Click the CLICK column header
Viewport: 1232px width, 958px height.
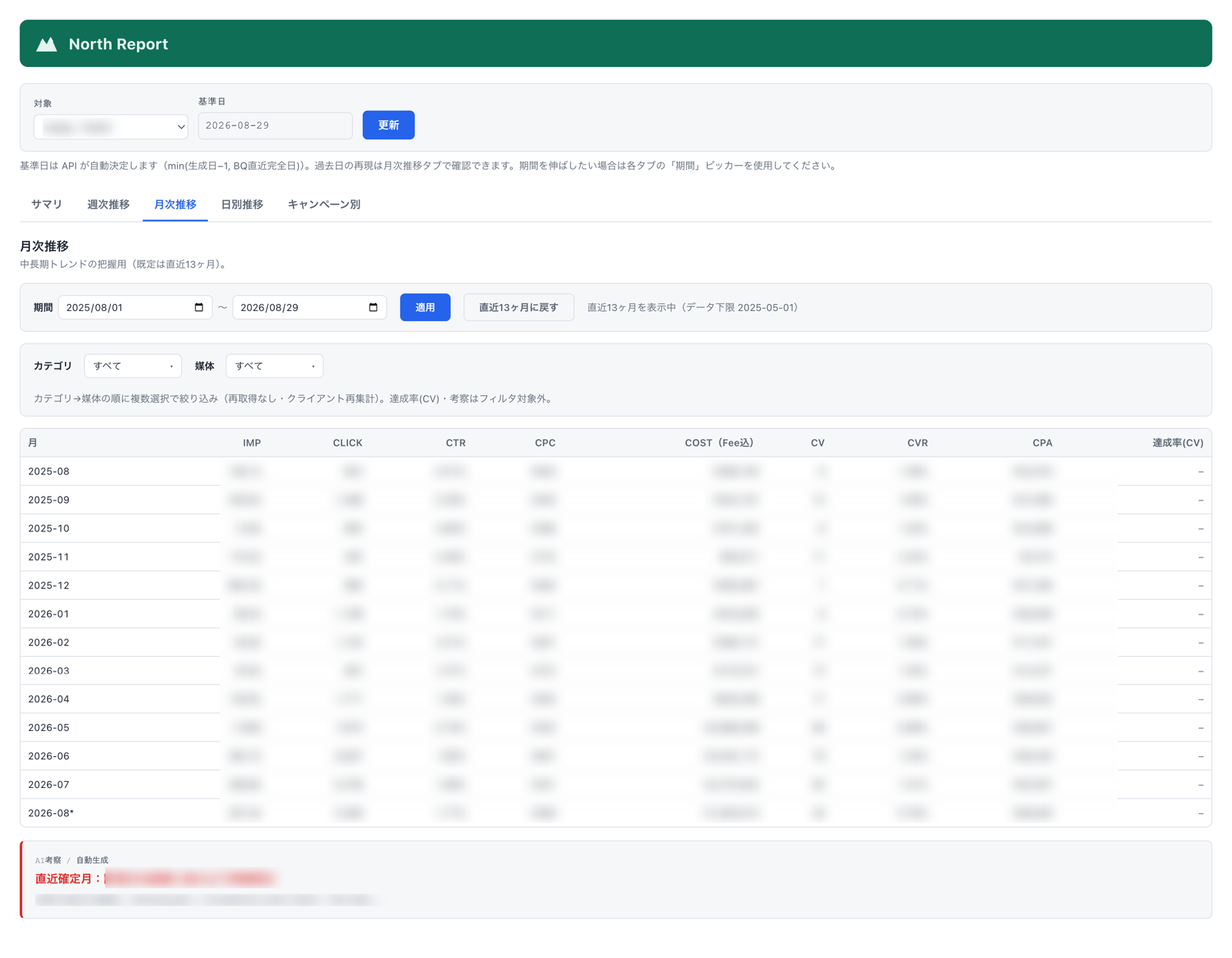(347, 443)
